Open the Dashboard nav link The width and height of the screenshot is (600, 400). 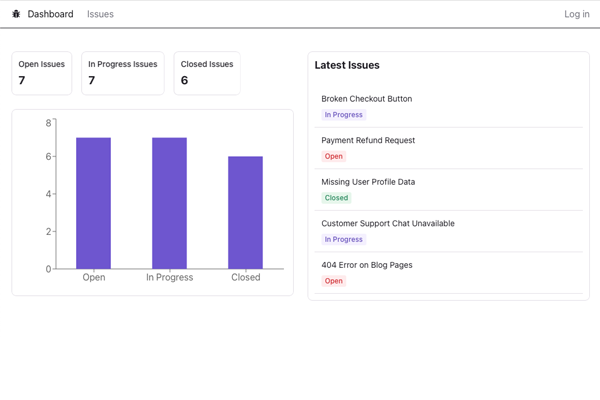50,14
